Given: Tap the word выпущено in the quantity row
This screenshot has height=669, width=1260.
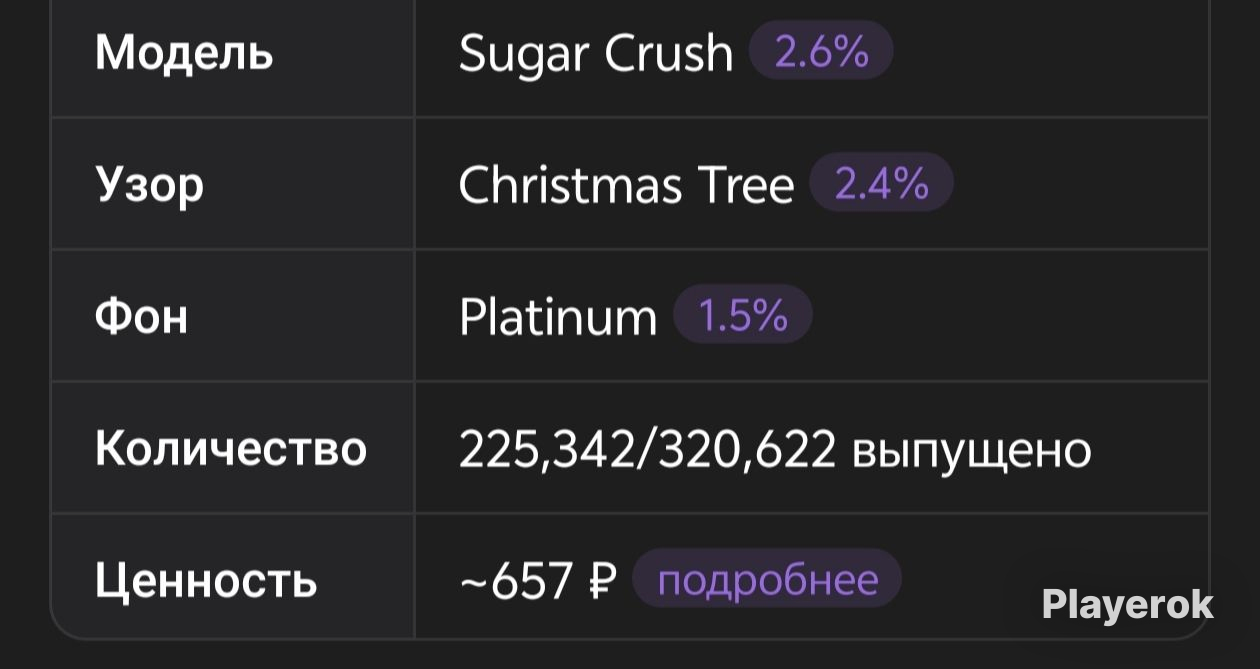Looking at the screenshot, I should point(971,452).
